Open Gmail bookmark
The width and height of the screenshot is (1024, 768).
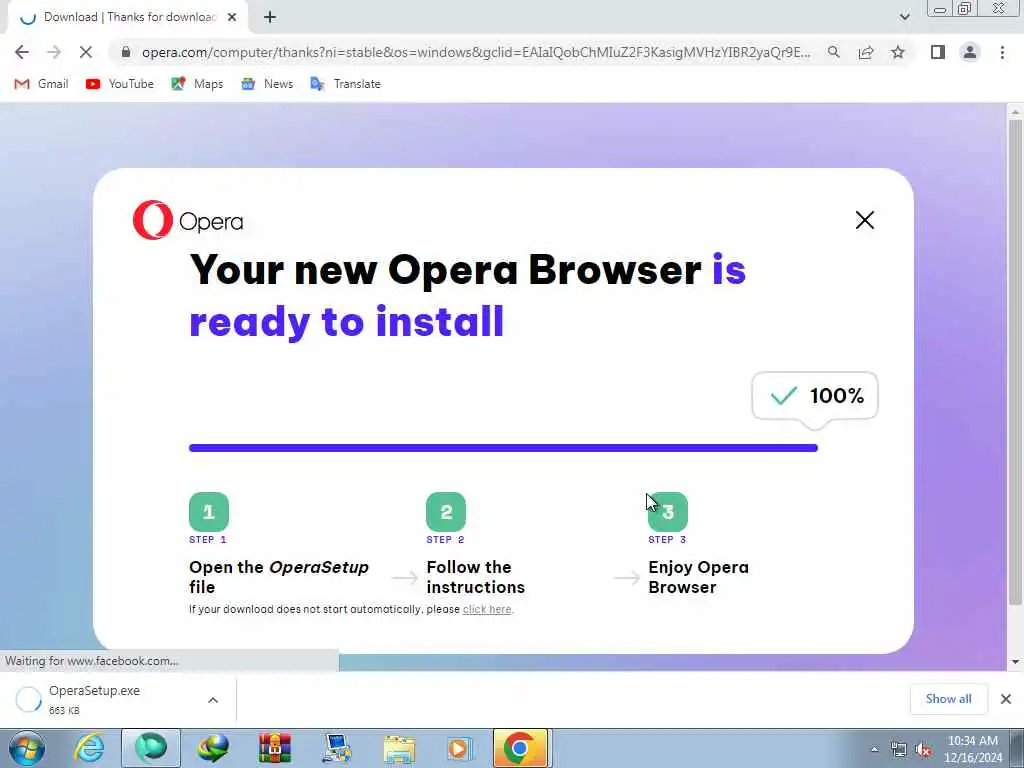coord(41,84)
